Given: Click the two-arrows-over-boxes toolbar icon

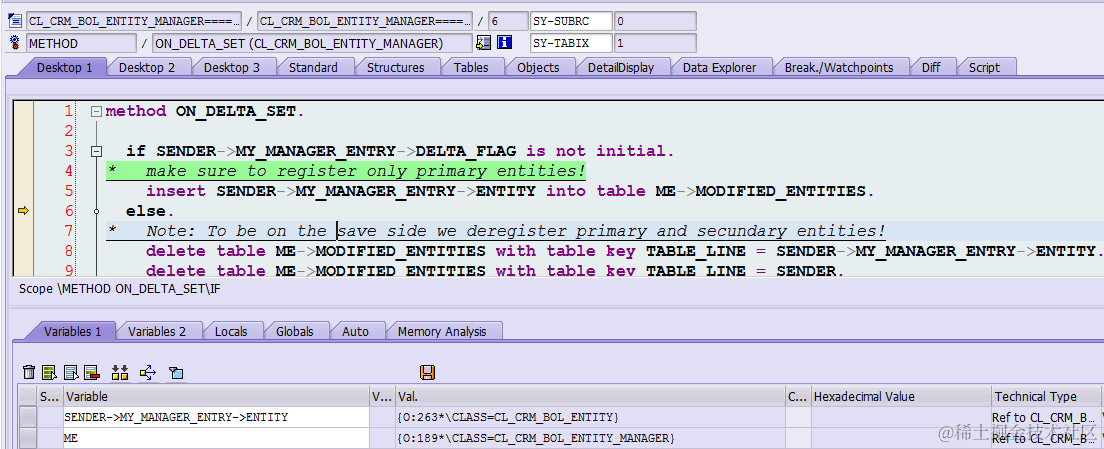Looking at the screenshot, I should pyautogui.click(x=120, y=372).
